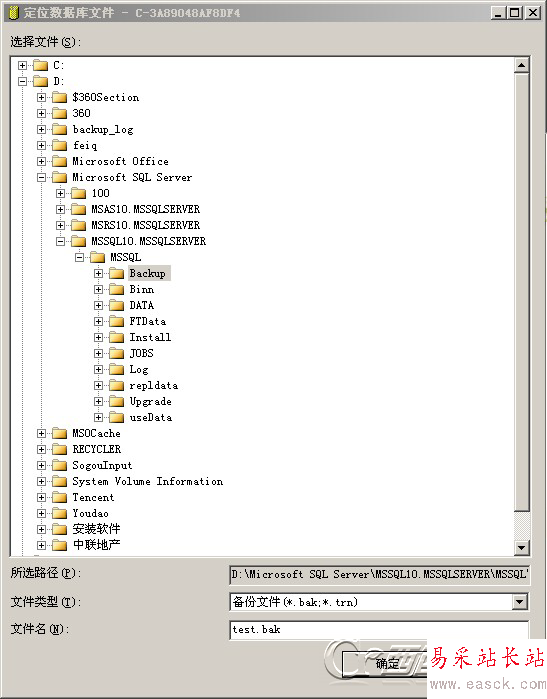Collapse the MSSQL10.MSSQLSERVER node
547x699 pixels.
[60, 242]
